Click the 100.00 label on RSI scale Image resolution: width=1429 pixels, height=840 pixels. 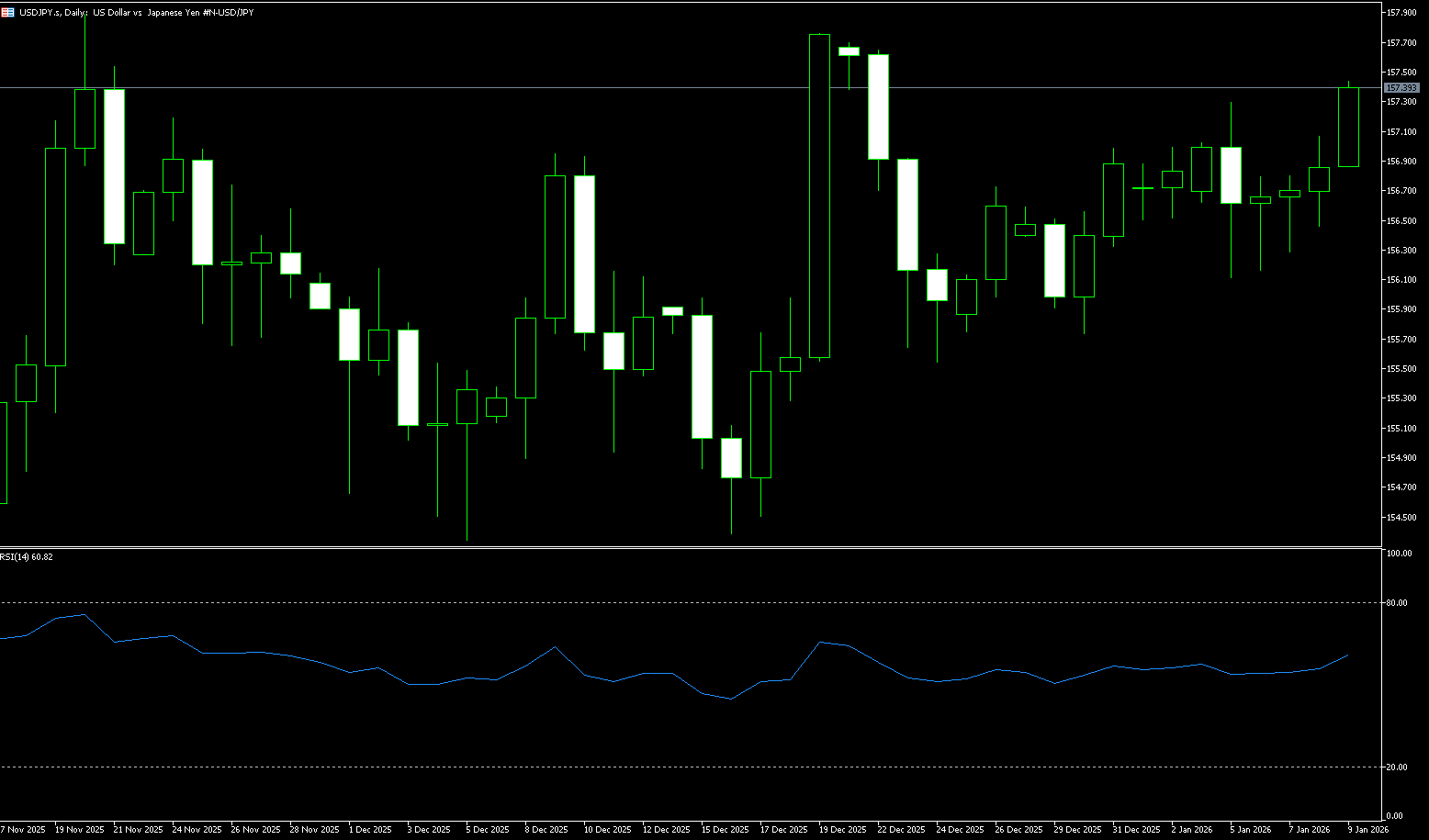coord(1400,554)
